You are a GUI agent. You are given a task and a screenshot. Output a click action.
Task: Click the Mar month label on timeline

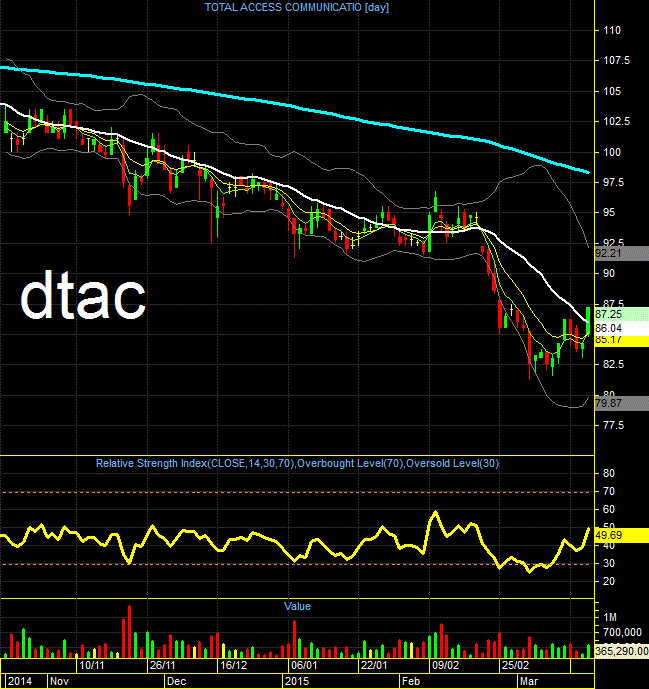(x=529, y=681)
